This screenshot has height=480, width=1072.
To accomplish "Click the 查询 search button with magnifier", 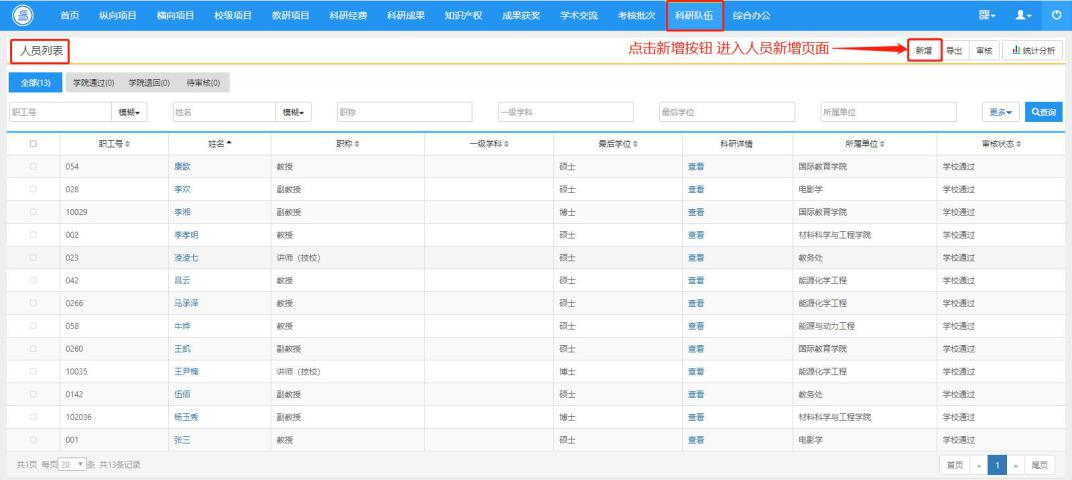I will tap(1043, 112).
